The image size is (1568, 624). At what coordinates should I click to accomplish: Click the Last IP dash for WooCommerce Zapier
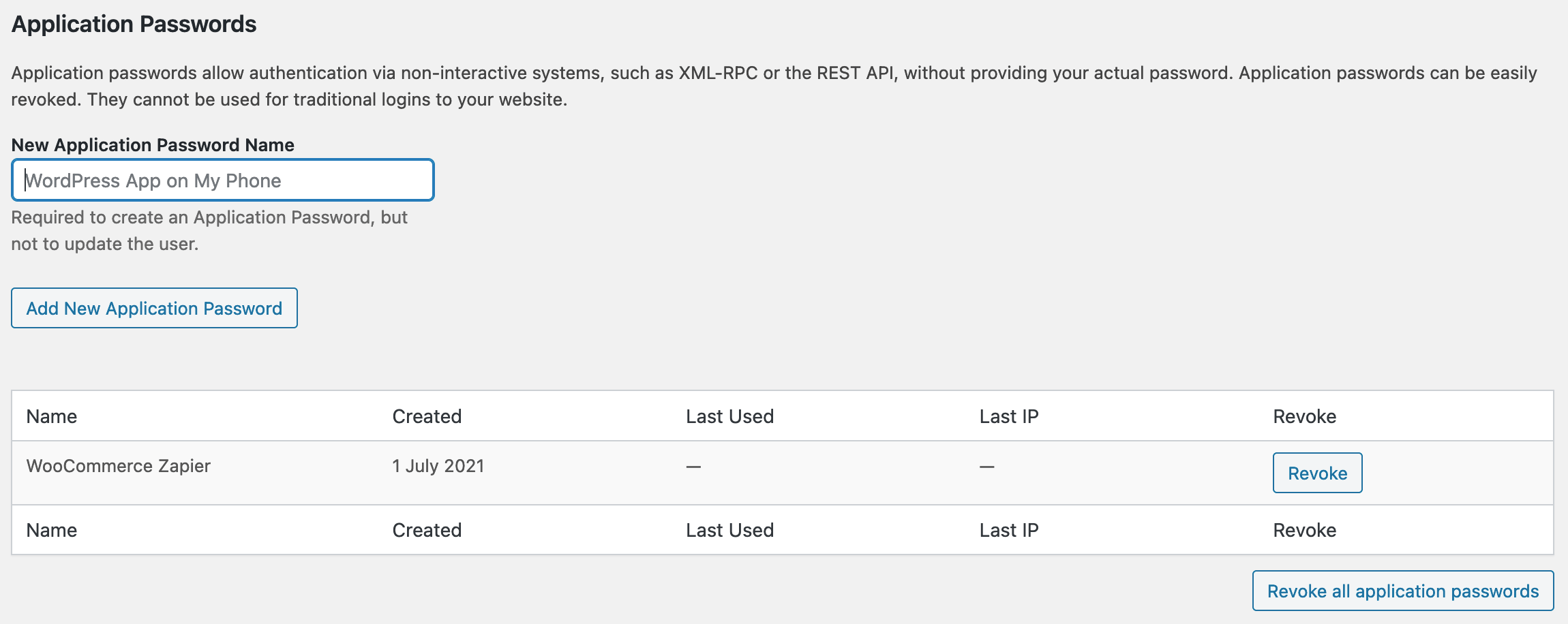986,467
